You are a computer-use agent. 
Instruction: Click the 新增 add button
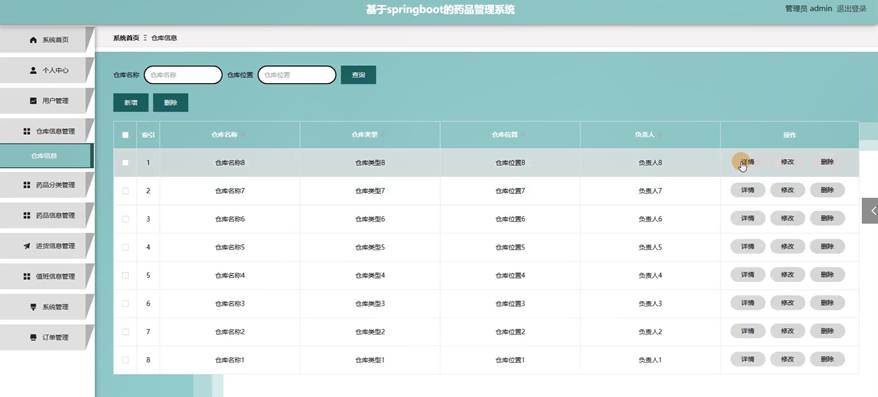click(x=130, y=103)
